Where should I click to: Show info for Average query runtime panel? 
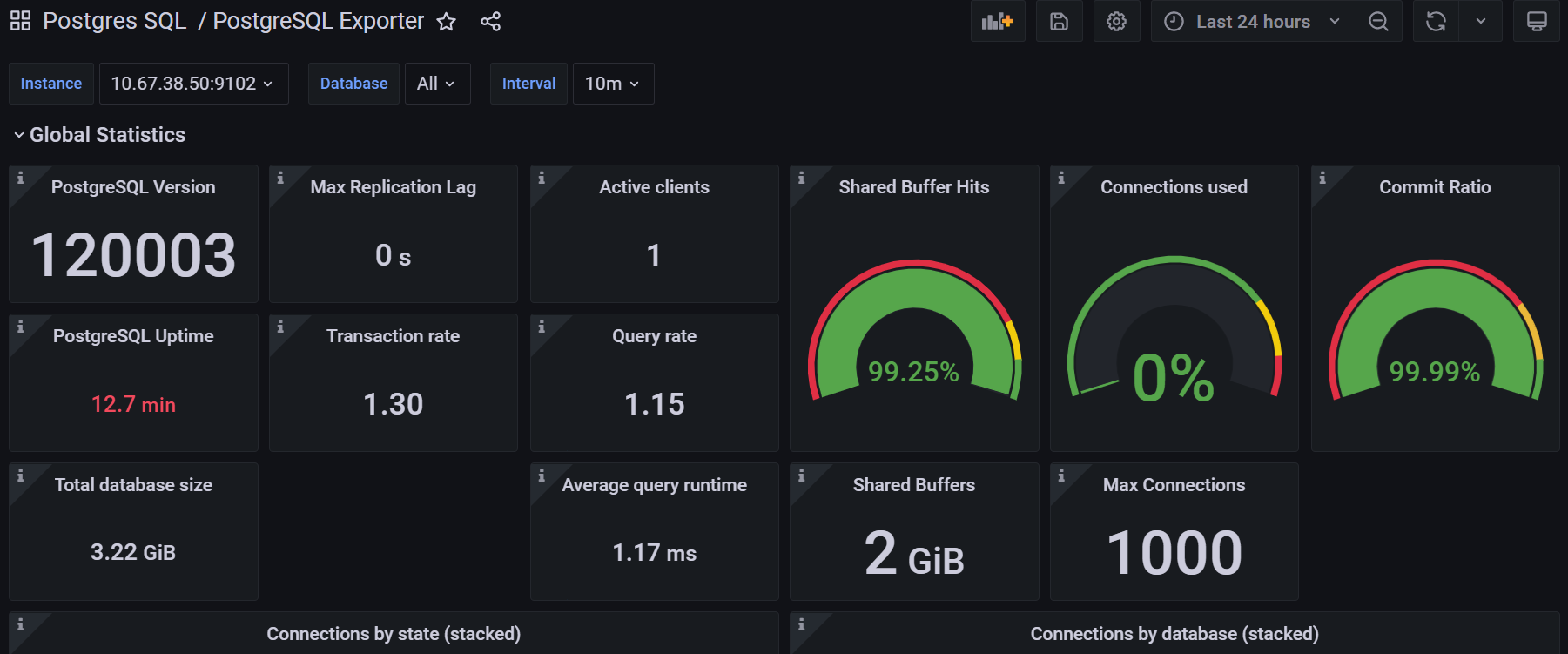click(542, 475)
